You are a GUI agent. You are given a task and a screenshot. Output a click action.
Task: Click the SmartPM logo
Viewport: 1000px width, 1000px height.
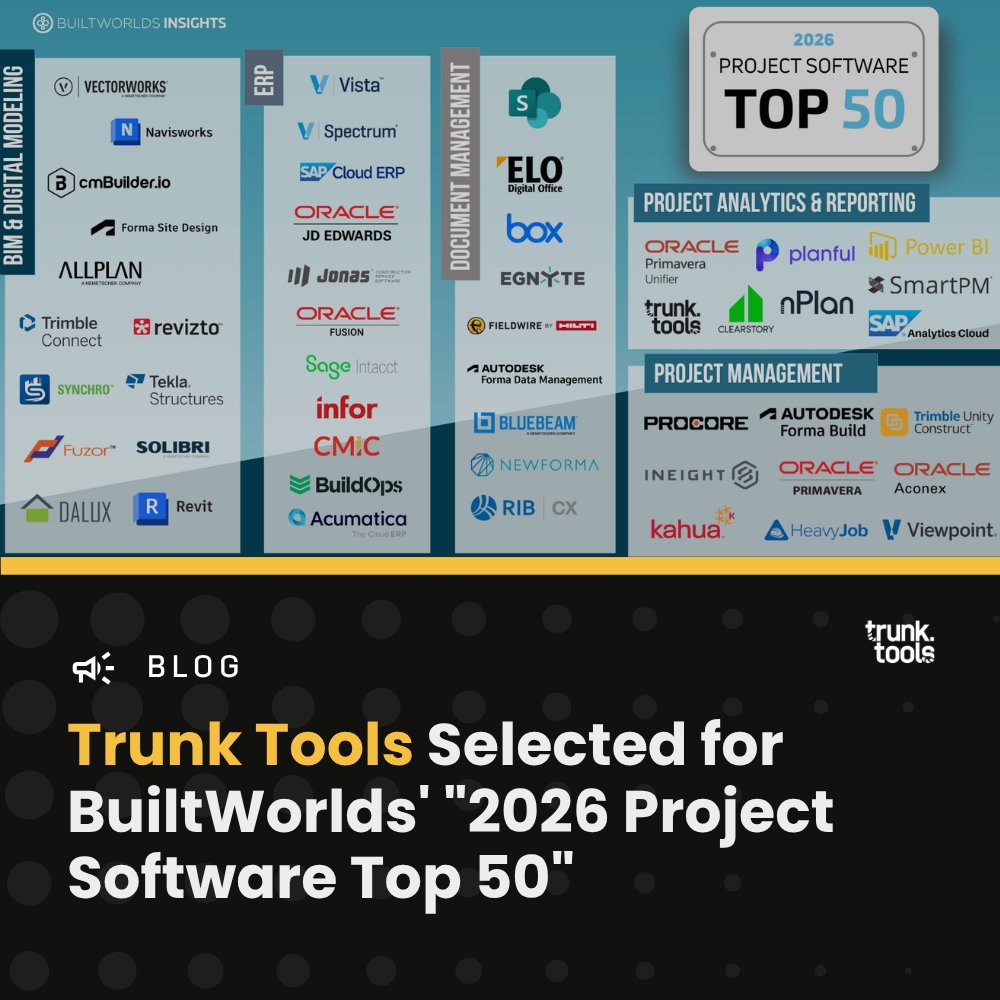click(929, 285)
